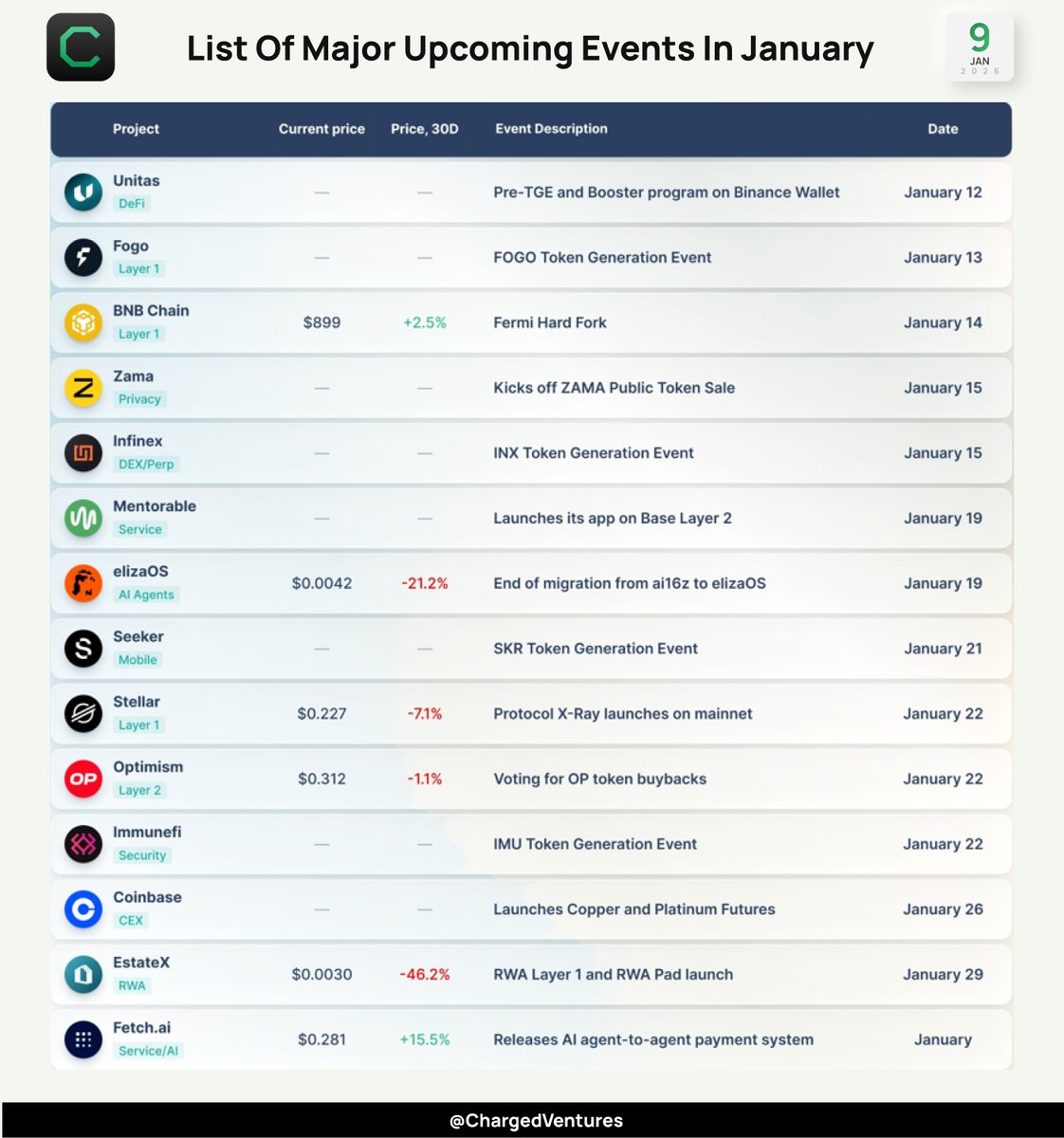Click the RWA tag under EstateX
This screenshot has width=1064, height=1138.
tap(132, 986)
